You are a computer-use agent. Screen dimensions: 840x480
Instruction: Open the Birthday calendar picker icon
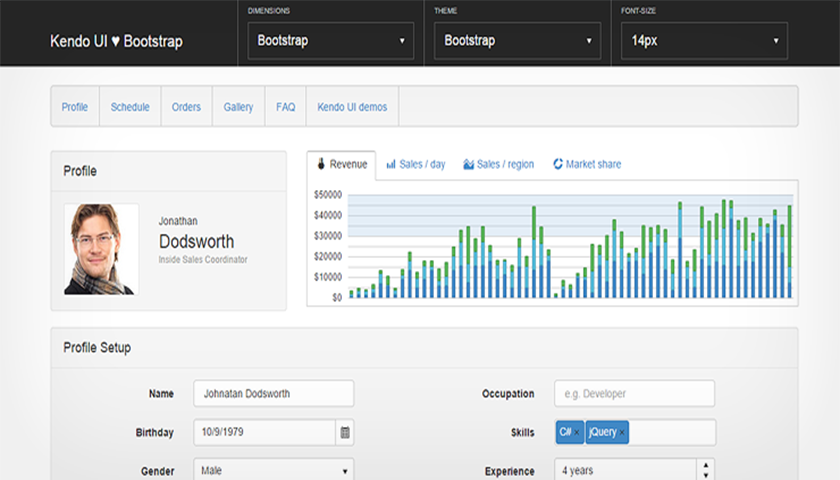[x=345, y=433]
